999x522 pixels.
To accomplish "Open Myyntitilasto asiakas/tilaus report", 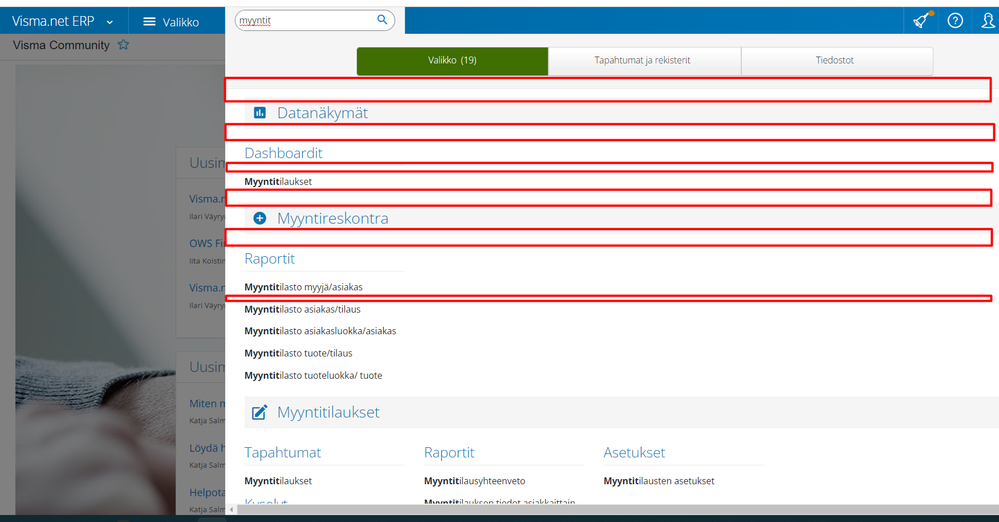I will click(x=303, y=310).
